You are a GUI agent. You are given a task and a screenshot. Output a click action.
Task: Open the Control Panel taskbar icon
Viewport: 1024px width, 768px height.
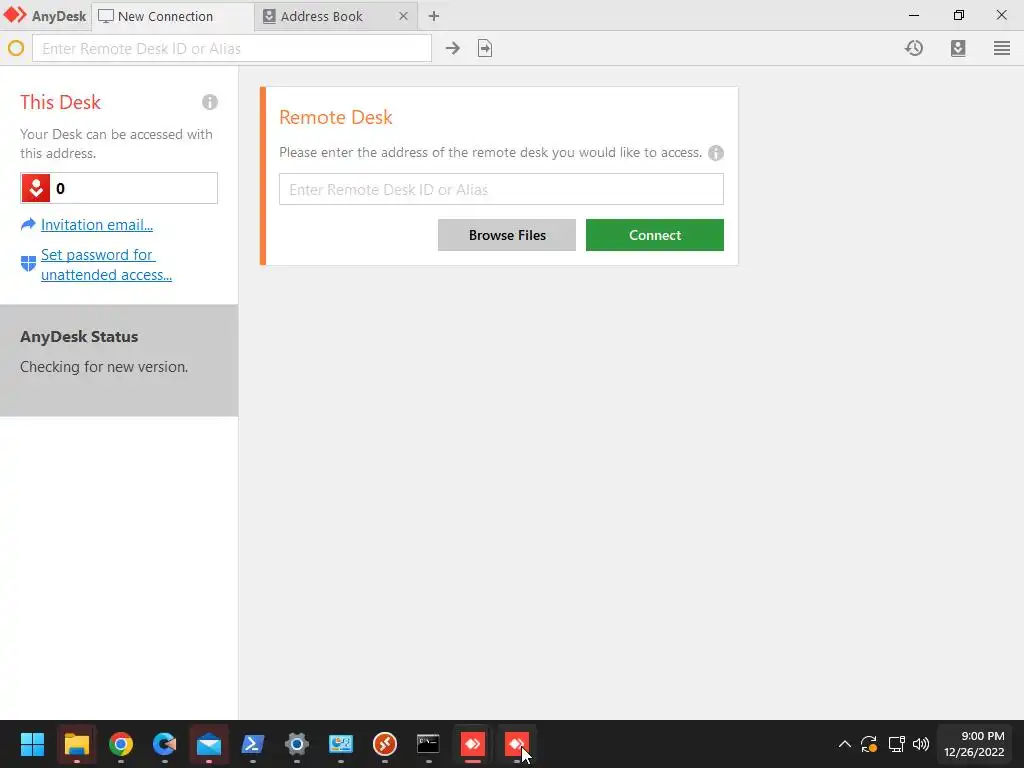341,744
